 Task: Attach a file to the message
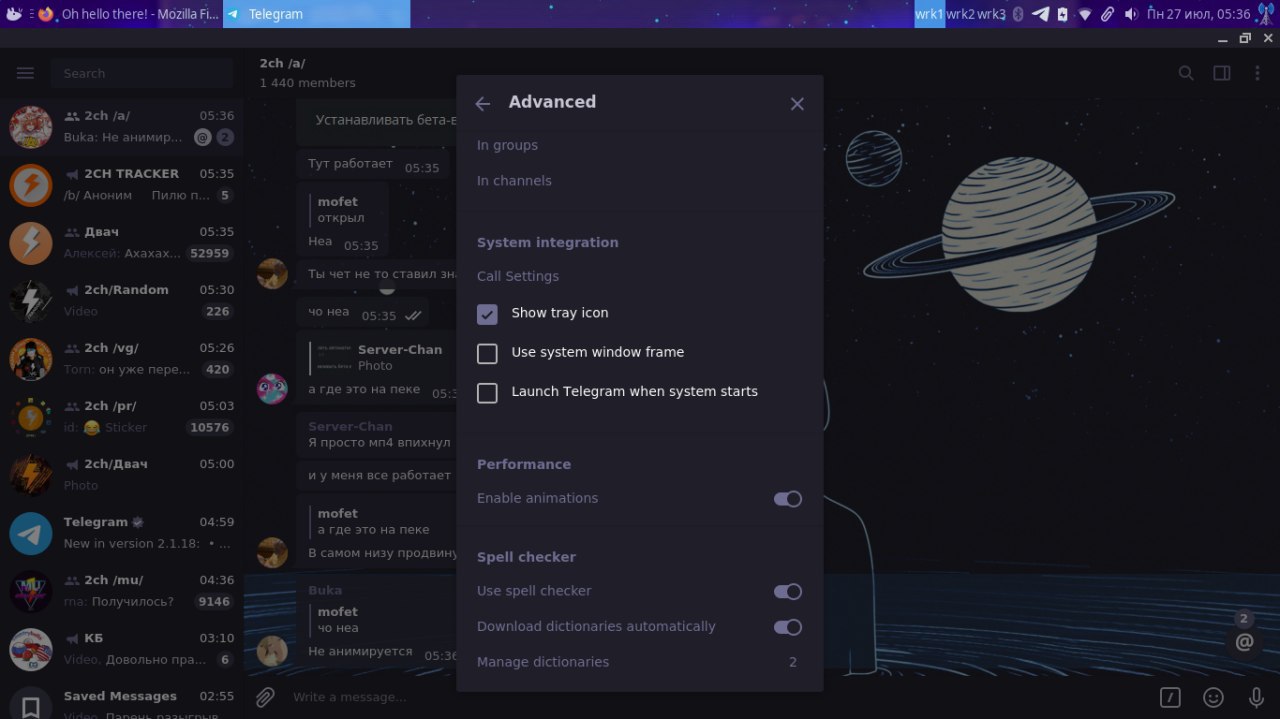[x=265, y=697]
